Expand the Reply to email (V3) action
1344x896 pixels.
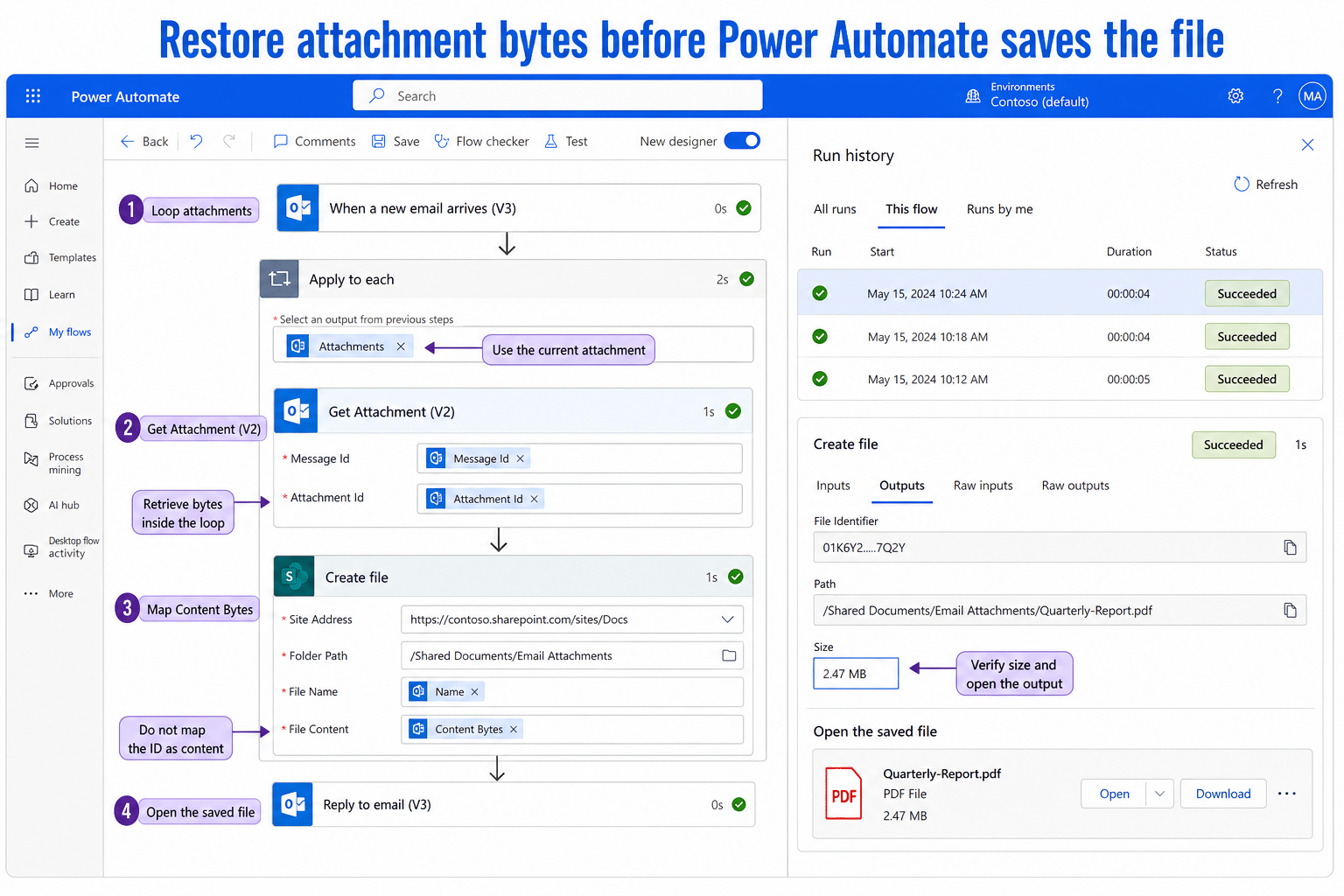(514, 805)
